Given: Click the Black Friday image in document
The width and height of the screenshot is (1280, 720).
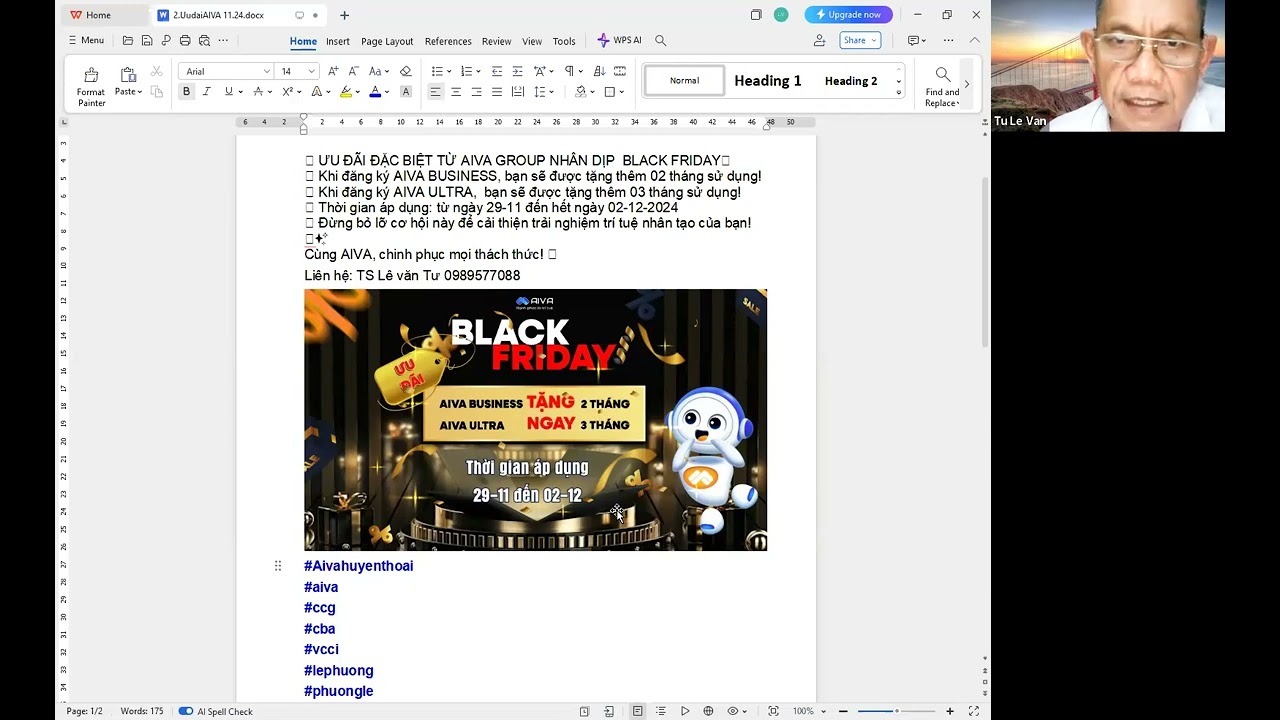Looking at the screenshot, I should coord(535,420).
